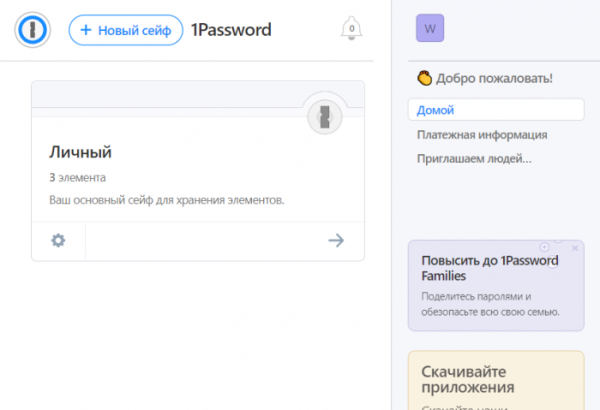Click Ваш основной сейф description text

[166, 200]
